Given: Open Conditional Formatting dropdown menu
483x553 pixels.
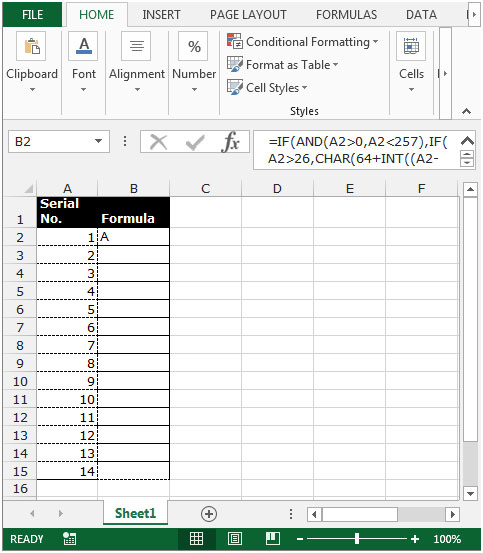Looking at the screenshot, I should (375, 42).
